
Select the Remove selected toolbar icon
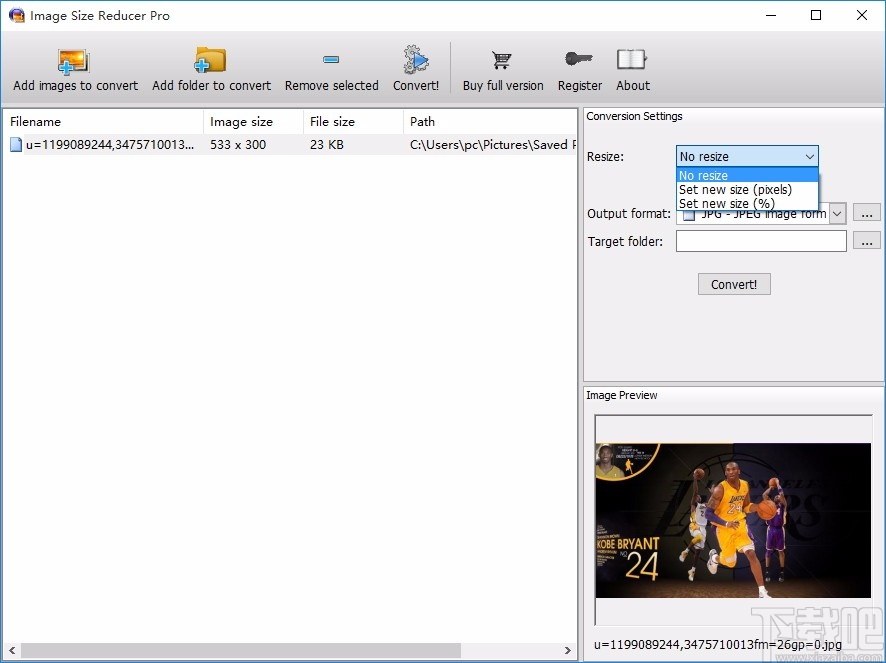click(x=331, y=60)
